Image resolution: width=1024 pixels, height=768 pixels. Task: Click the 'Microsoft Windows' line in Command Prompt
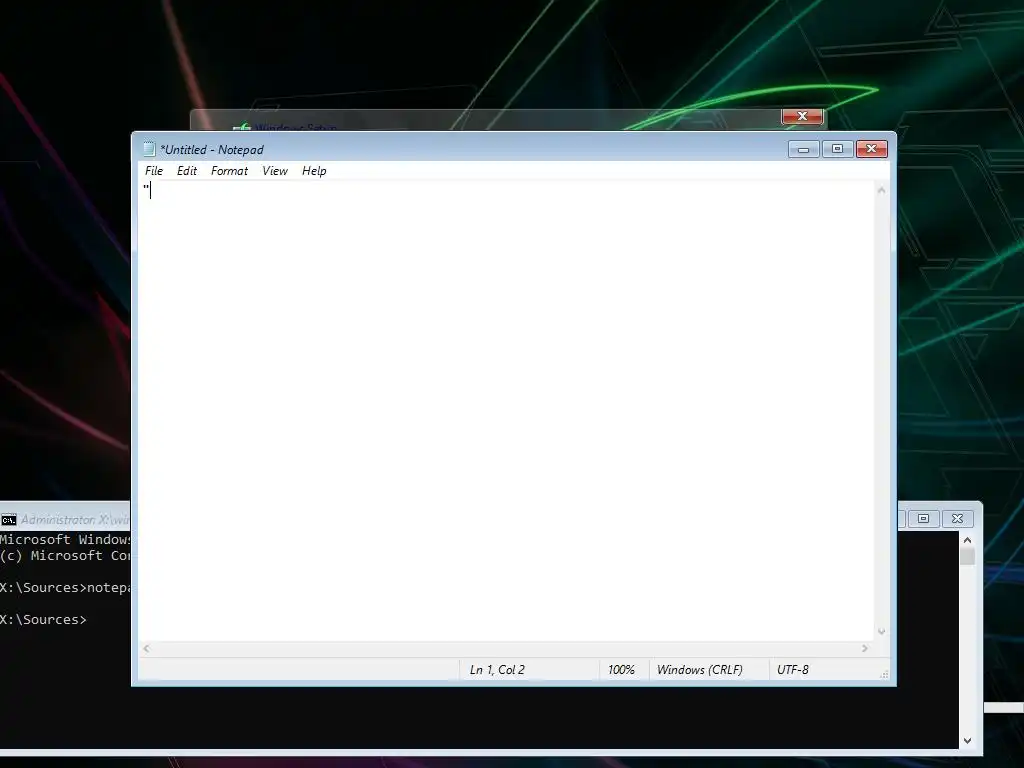(x=65, y=539)
